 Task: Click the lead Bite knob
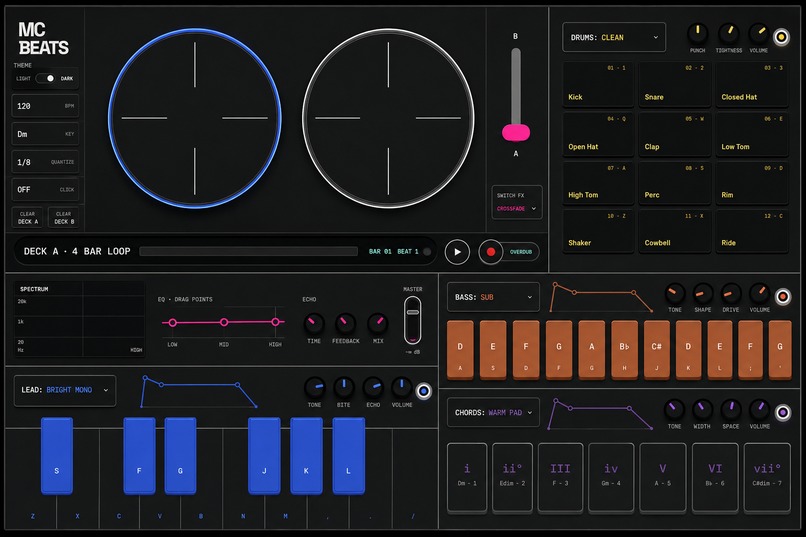pos(343,388)
